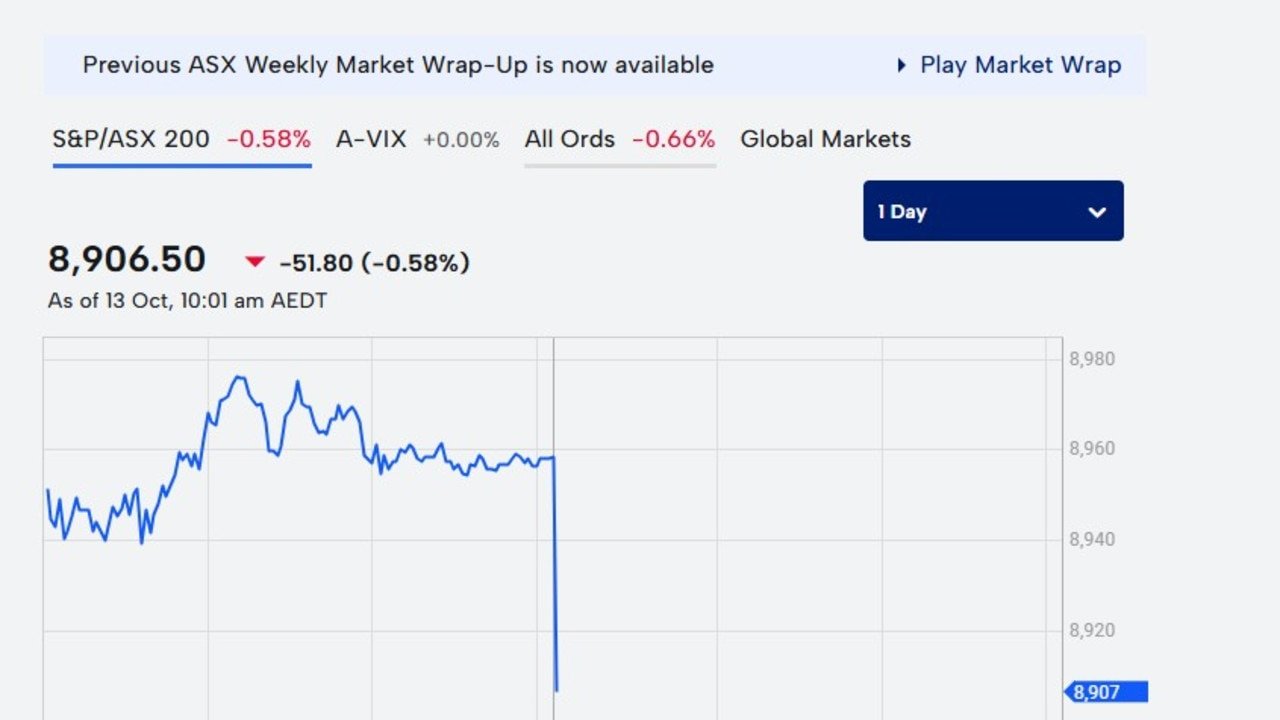Click the play triangle icon beside Market Wrap
Screen dimensions: 1280x720
coord(902,65)
